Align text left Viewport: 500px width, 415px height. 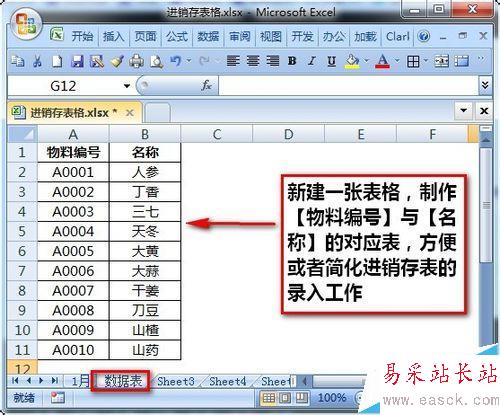click(x=233, y=61)
